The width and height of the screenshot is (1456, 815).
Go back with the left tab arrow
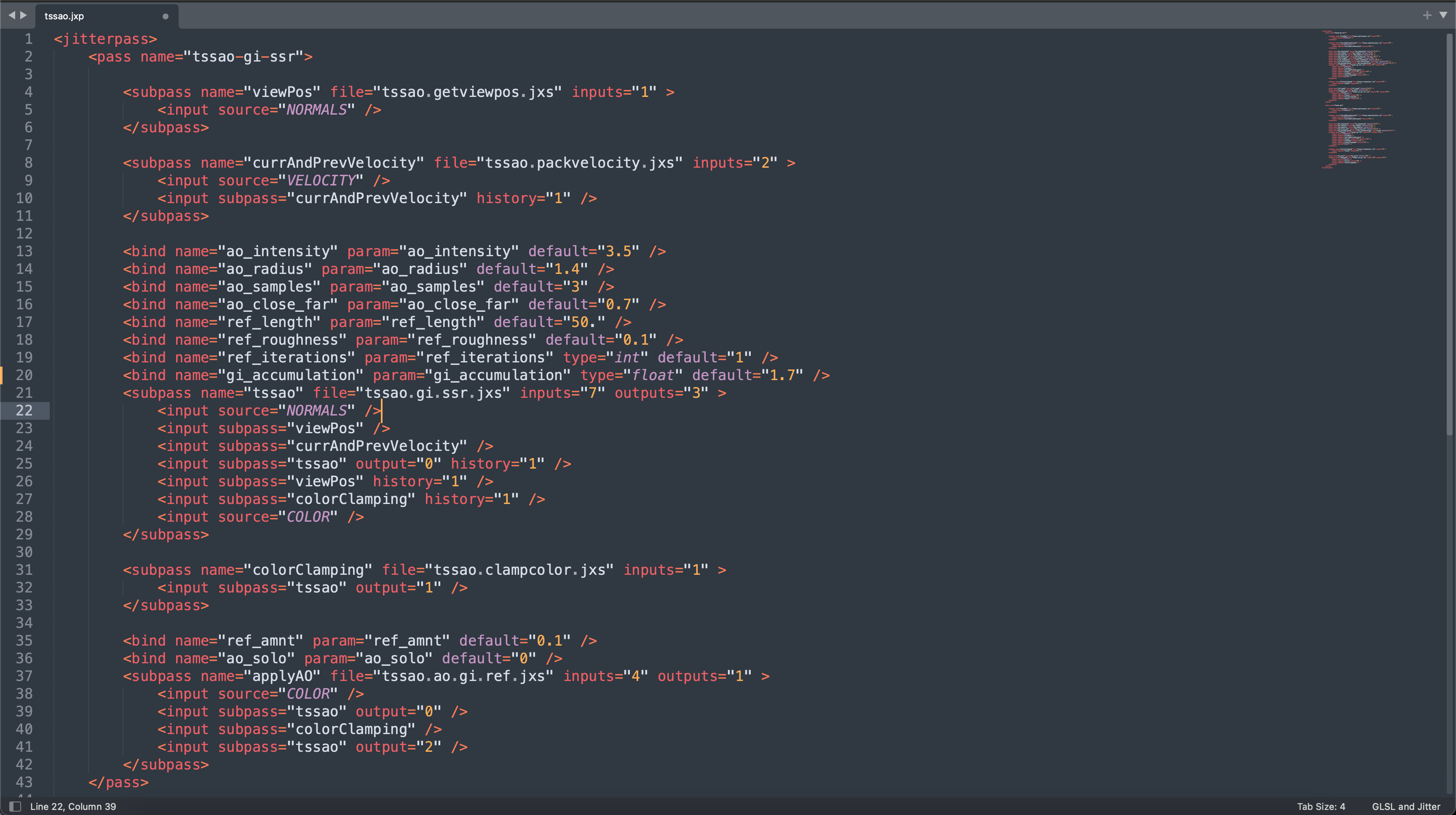click(11, 15)
